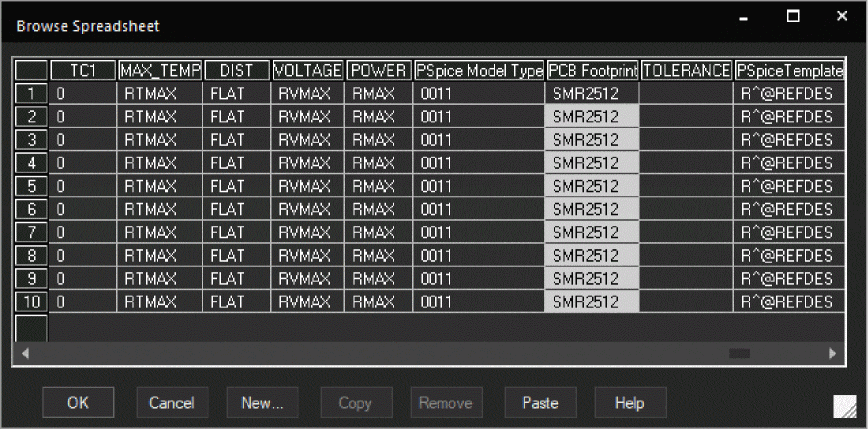Click RVMAX cell in row 1

tap(308, 94)
